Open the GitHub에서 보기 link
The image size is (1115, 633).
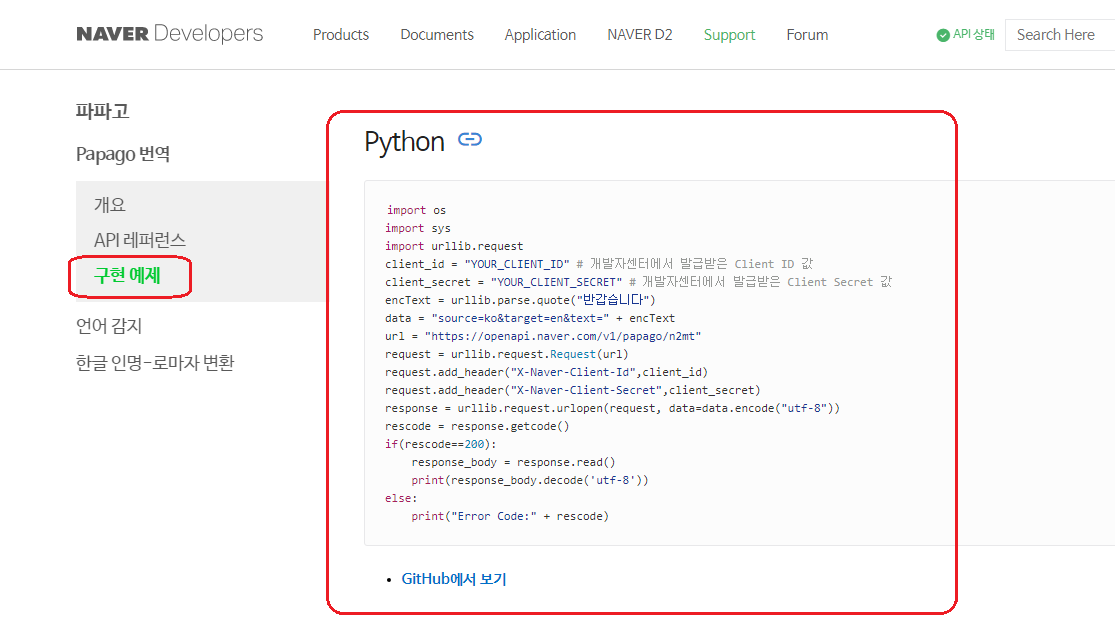tap(454, 579)
